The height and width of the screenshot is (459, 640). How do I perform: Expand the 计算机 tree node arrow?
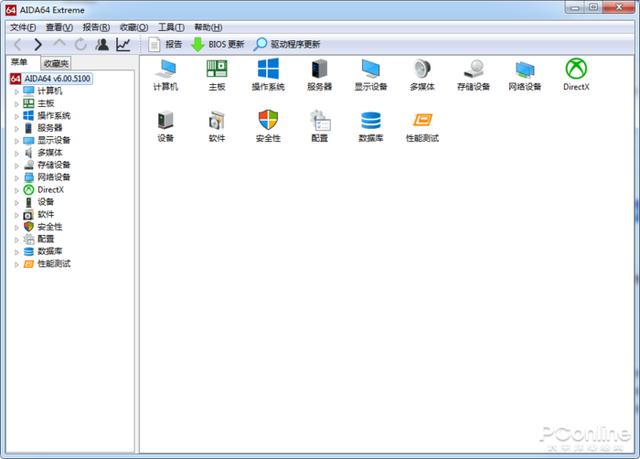pos(17,92)
